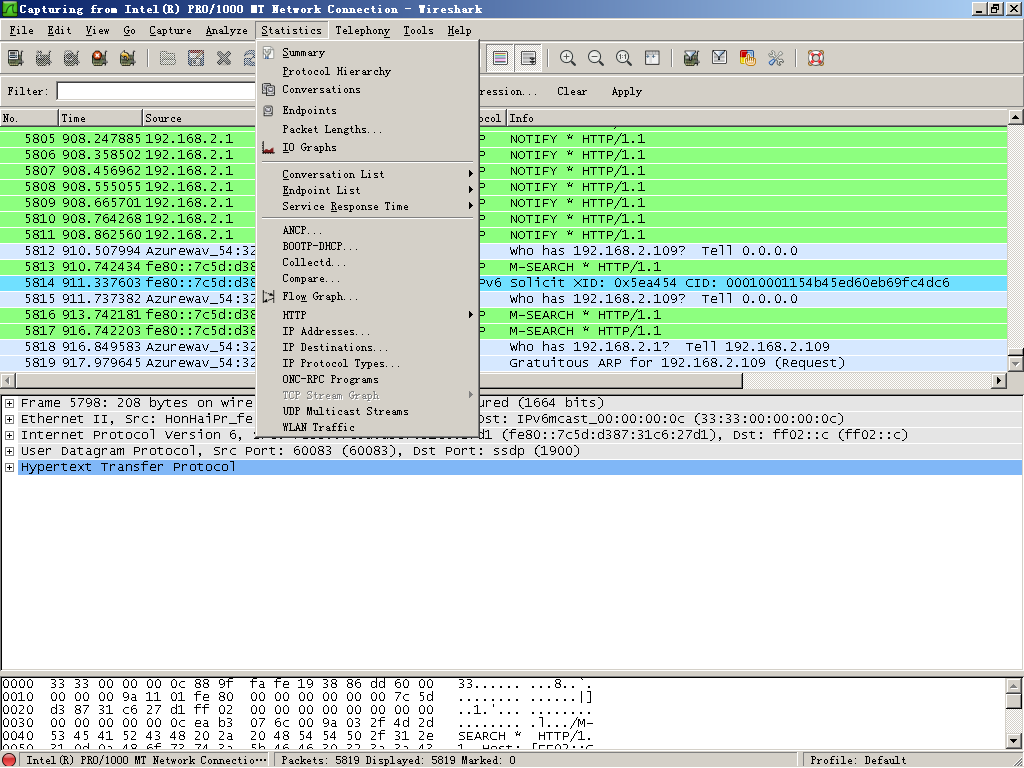Start a new live capture
Image resolution: width=1024 pixels, height=768 pixels.
click(x=72, y=58)
